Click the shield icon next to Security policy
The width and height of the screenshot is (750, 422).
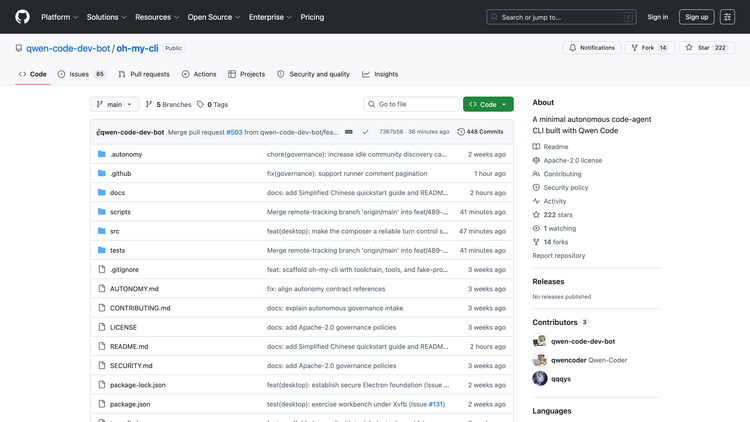pyautogui.click(x=536, y=188)
